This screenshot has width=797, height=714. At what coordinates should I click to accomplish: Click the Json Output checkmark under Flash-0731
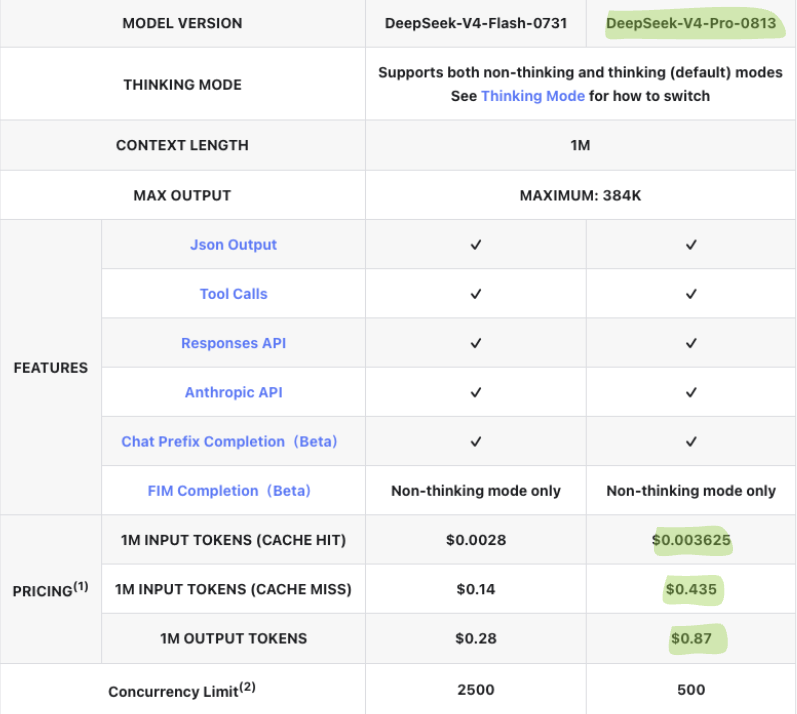tap(476, 245)
